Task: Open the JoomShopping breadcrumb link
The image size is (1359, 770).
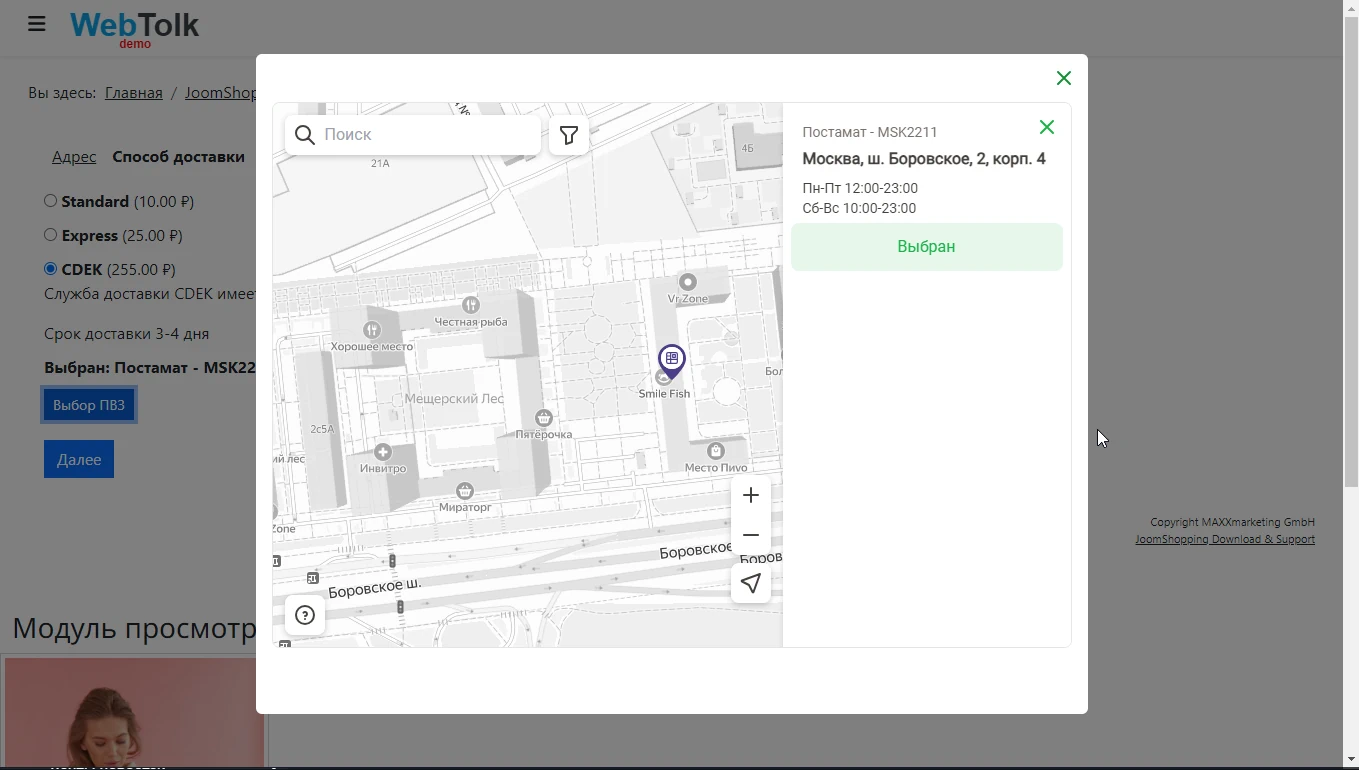Action: pos(221,93)
